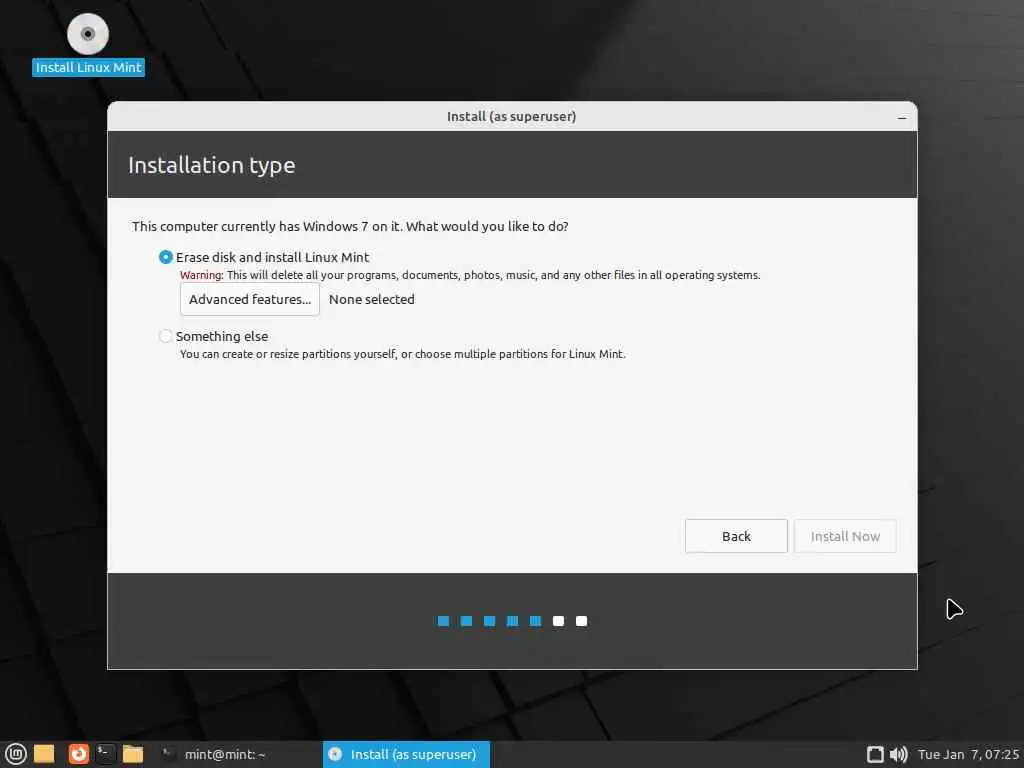Click the Install (as superuser) title bar
1024x768 pixels.
pos(511,116)
